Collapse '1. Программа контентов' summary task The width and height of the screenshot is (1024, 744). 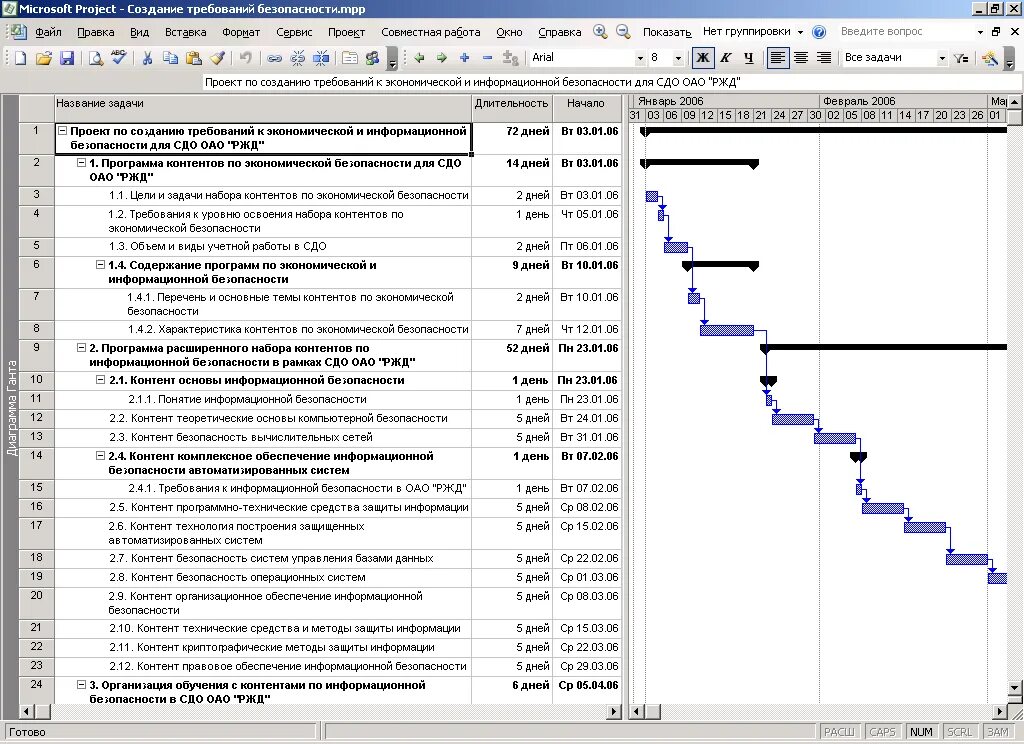point(82,163)
